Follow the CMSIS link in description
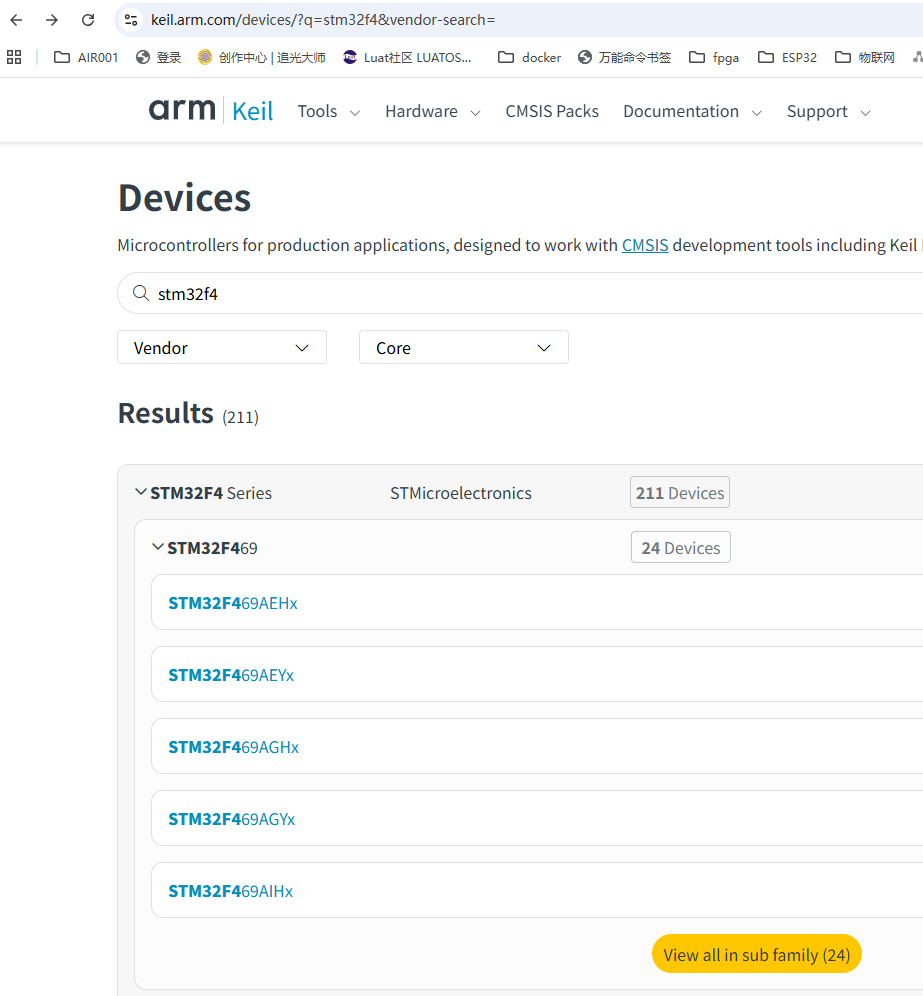923x996 pixels. pos(645,245)
